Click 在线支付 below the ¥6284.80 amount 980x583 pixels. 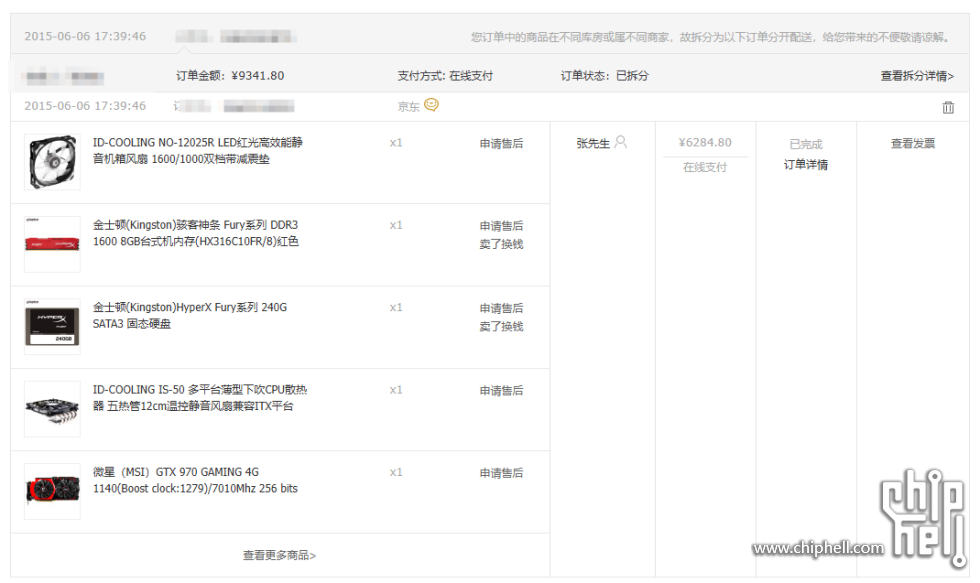coord(705,167)
